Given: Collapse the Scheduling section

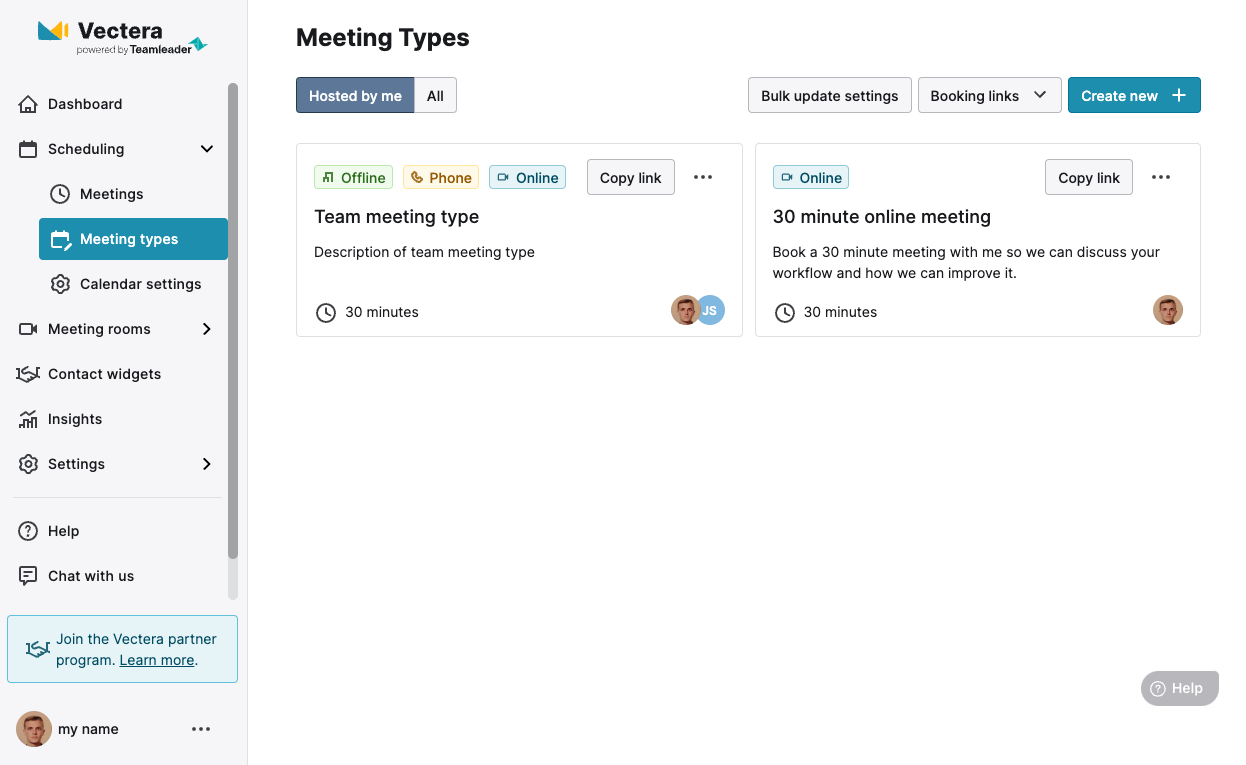Looking at the screenshot, I should [x=207, y=149].
